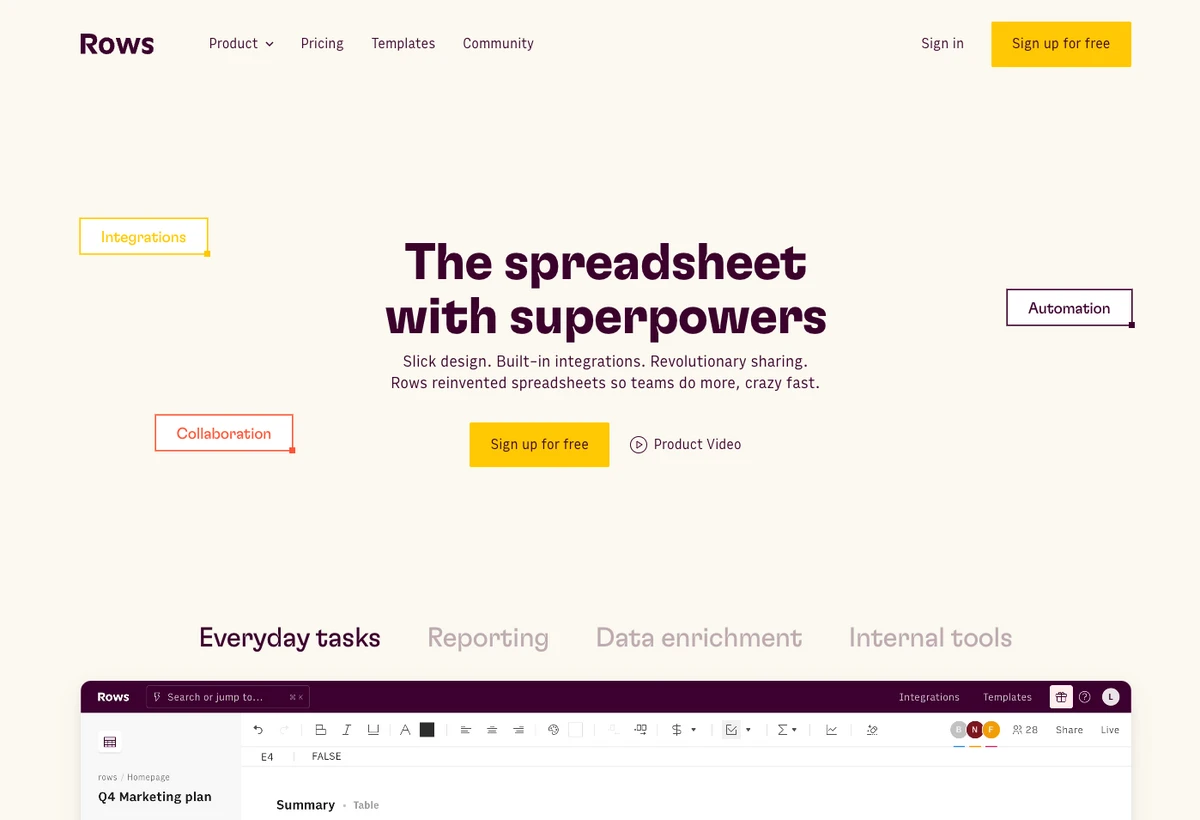The image size is (1200, 820).
Task: Open the checkbox cell type dropdown arrow
Action: point(748,730)
